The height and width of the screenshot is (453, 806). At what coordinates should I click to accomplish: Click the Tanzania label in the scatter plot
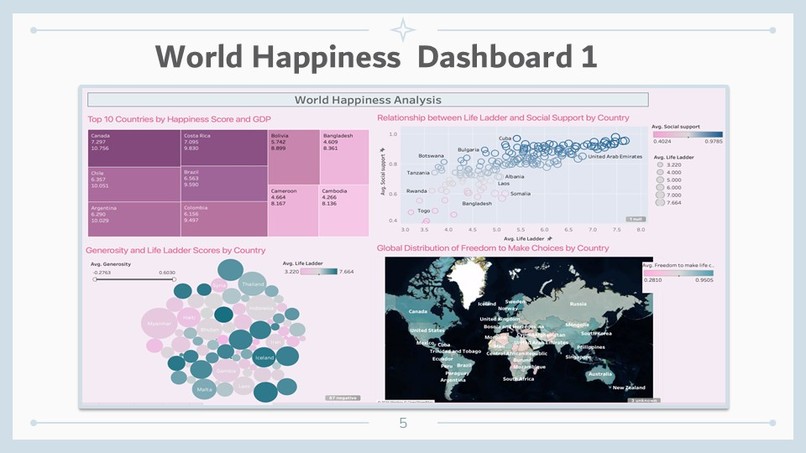(x=418, y=173)
